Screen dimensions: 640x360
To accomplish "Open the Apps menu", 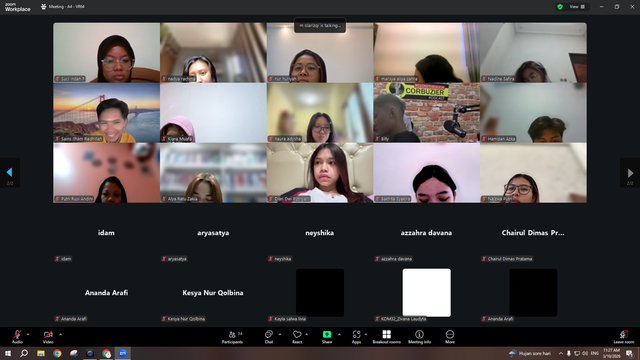I will point(356,337).
